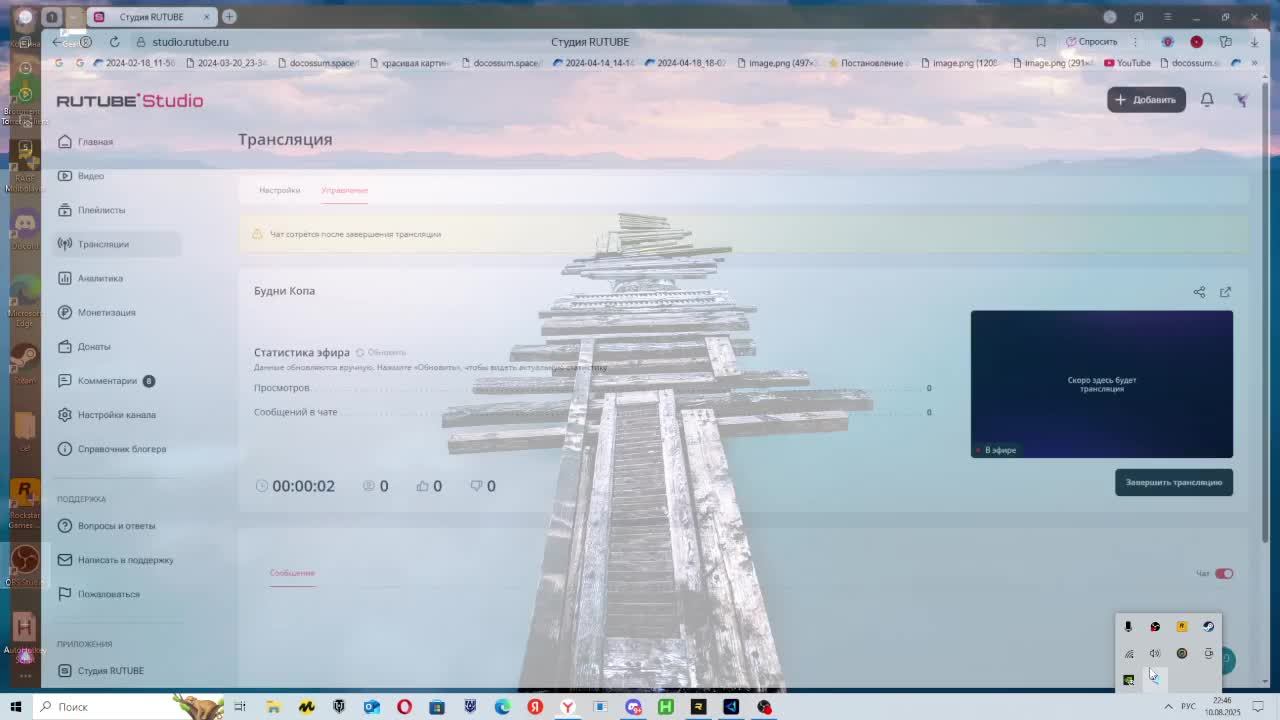Click the share broadcast icon
1280x720 pixels.
[x=1199, y=292]
